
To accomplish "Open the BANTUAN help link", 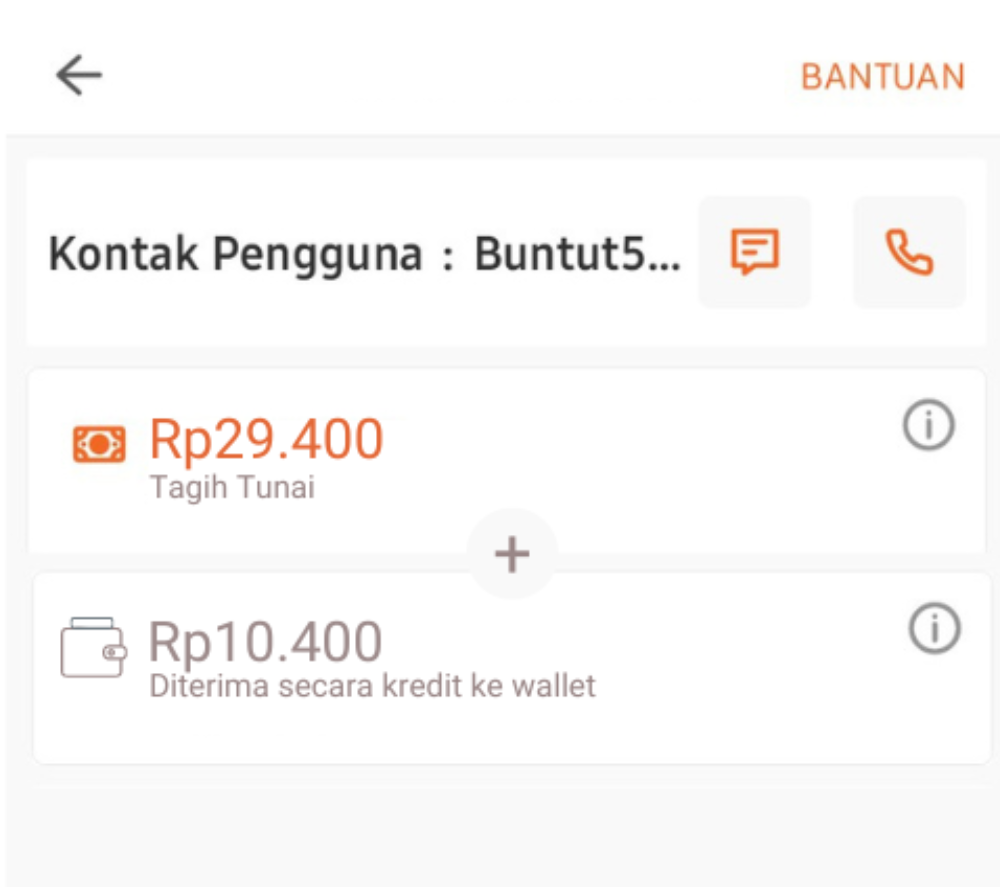I will 883,77.
